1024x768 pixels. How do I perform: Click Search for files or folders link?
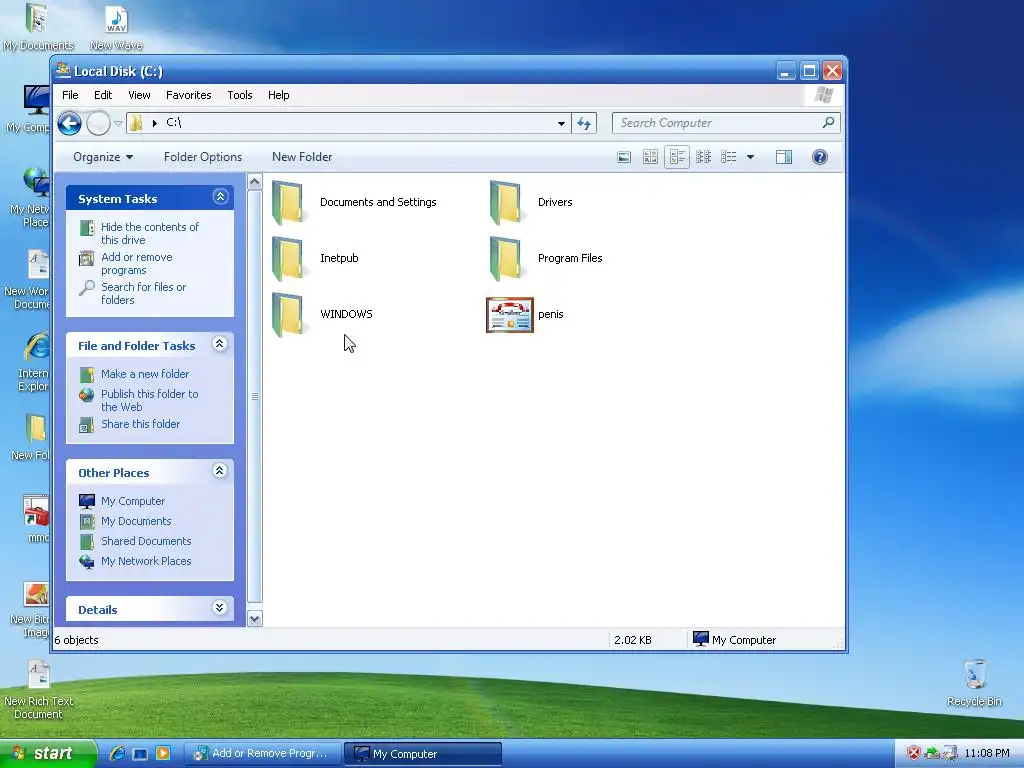pyautogui.click(x=143, y=293)
